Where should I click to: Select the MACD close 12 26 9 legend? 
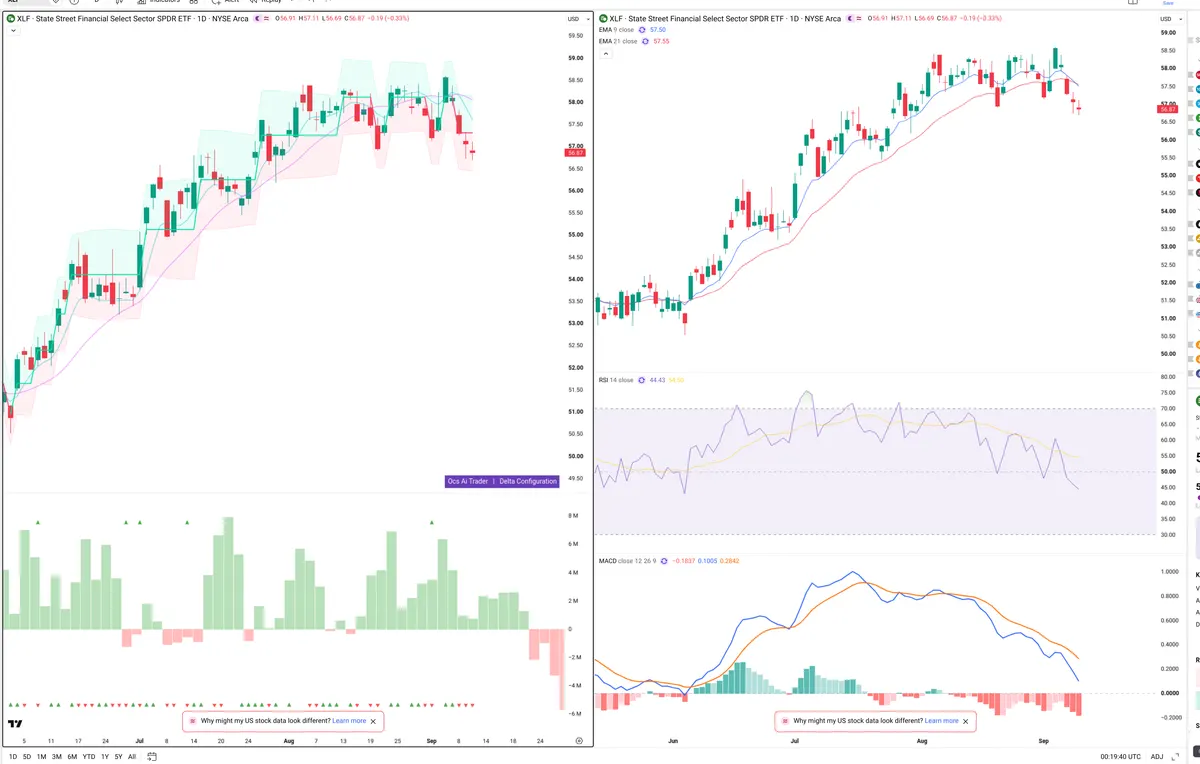click(x=626, y=561)
